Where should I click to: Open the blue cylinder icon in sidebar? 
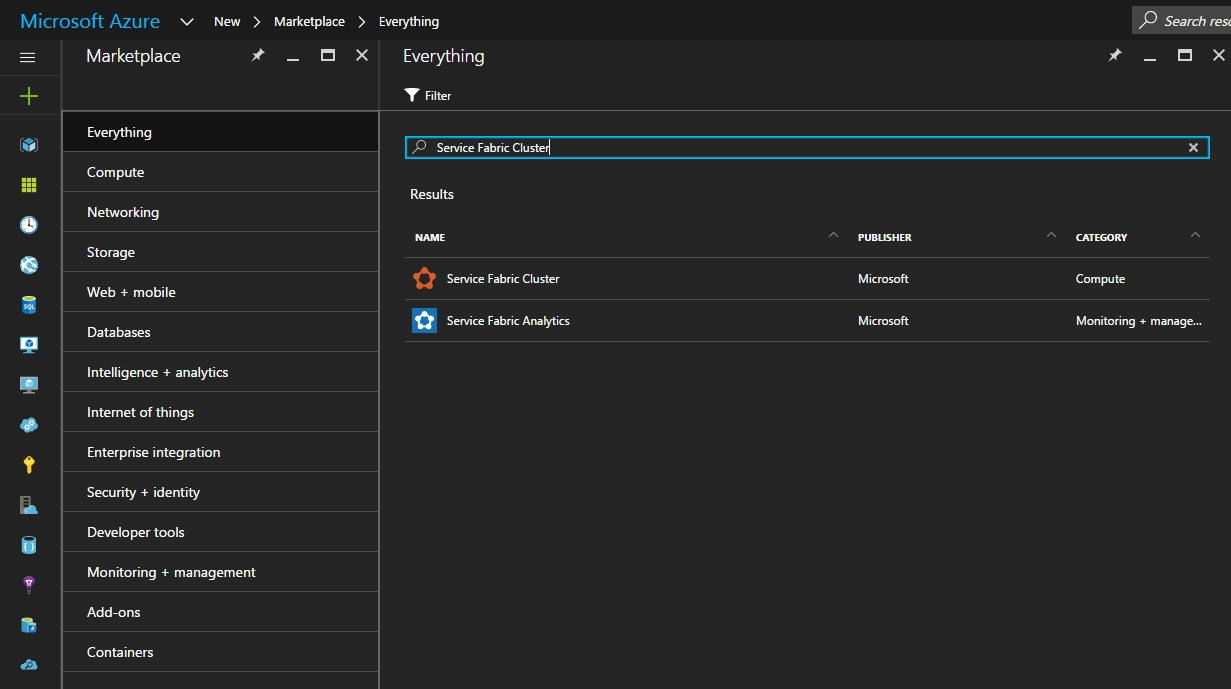pyautogui.click(x=29, y=545)
